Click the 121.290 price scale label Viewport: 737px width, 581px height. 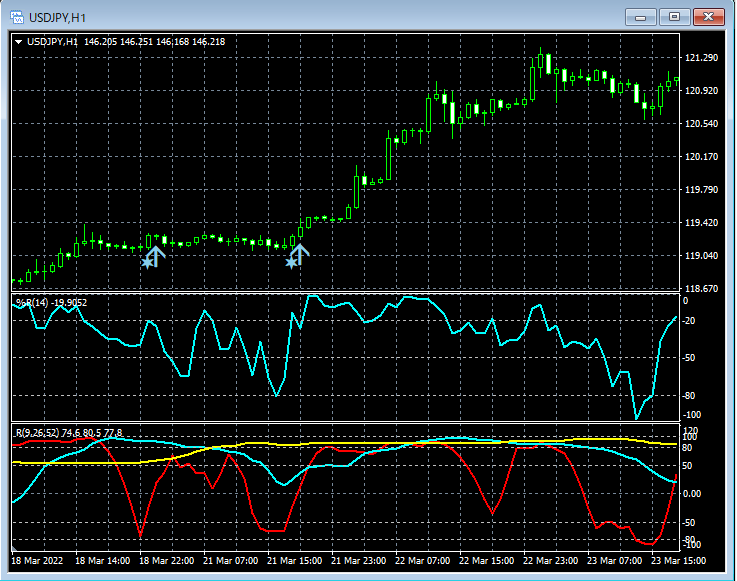pos(700,58)
